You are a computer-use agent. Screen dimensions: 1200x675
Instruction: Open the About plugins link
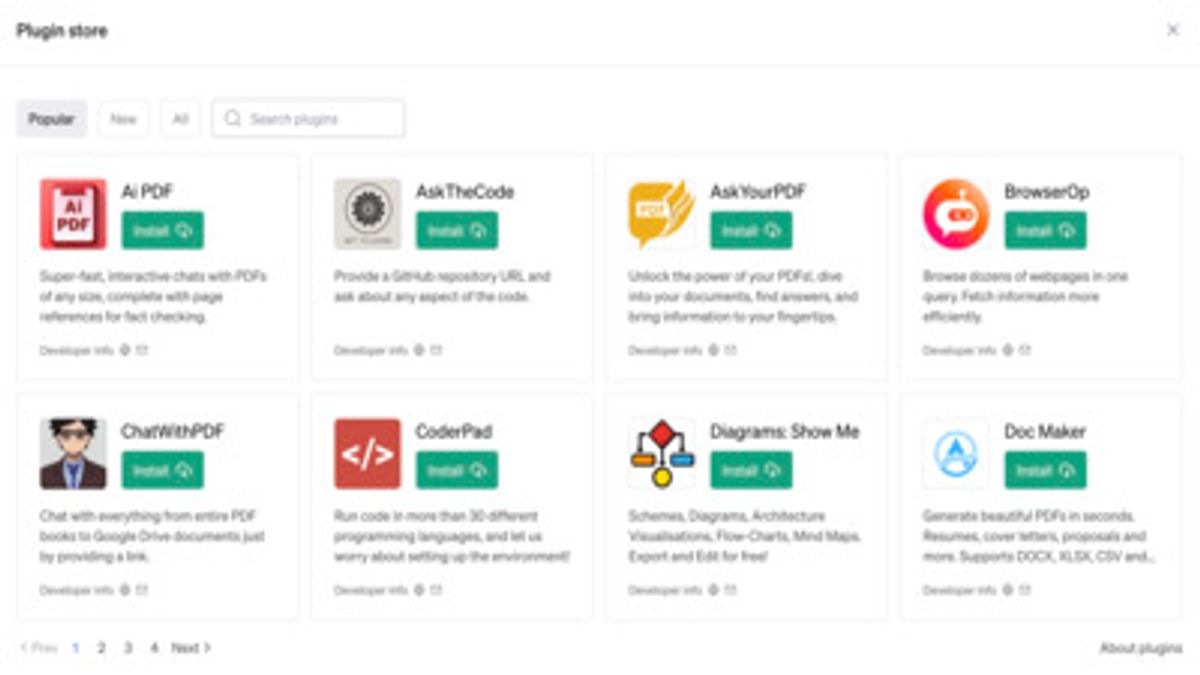[x=1140, y=648]
